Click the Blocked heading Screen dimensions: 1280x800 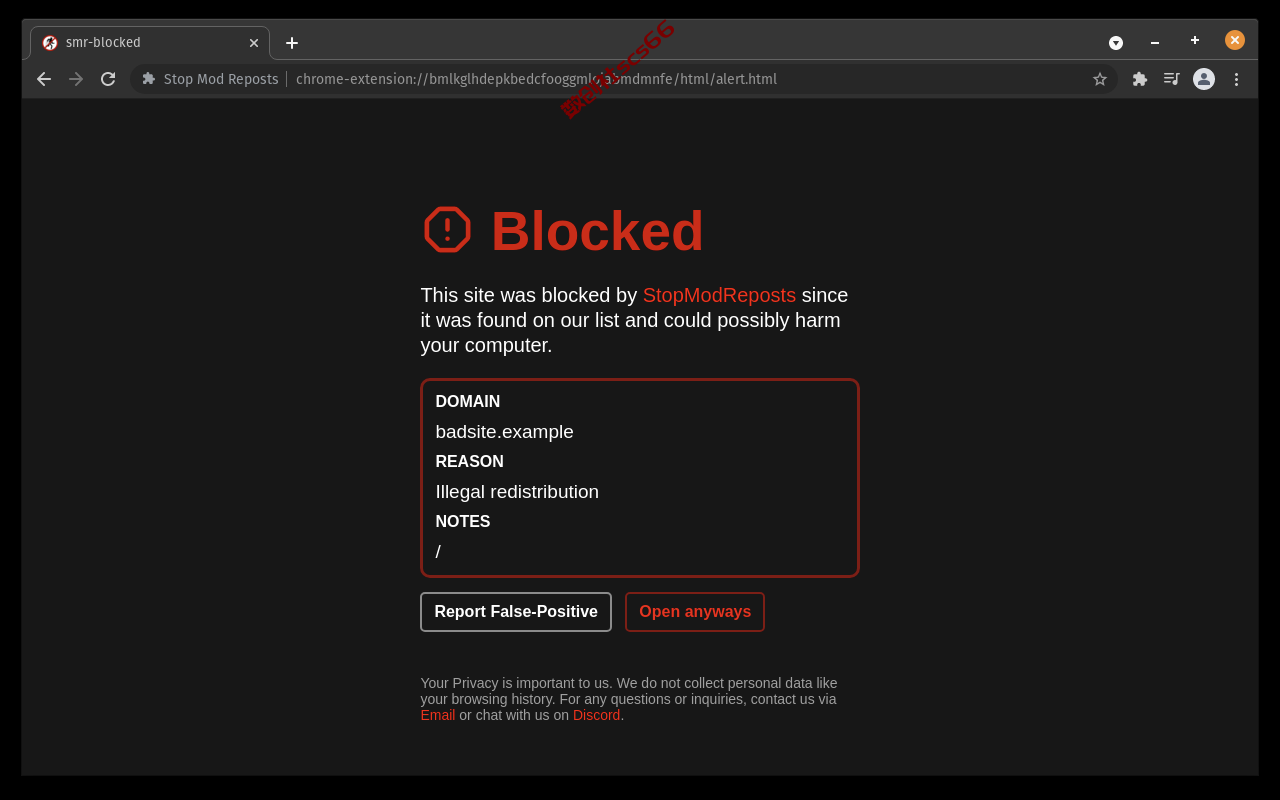(x=597, y=231)
